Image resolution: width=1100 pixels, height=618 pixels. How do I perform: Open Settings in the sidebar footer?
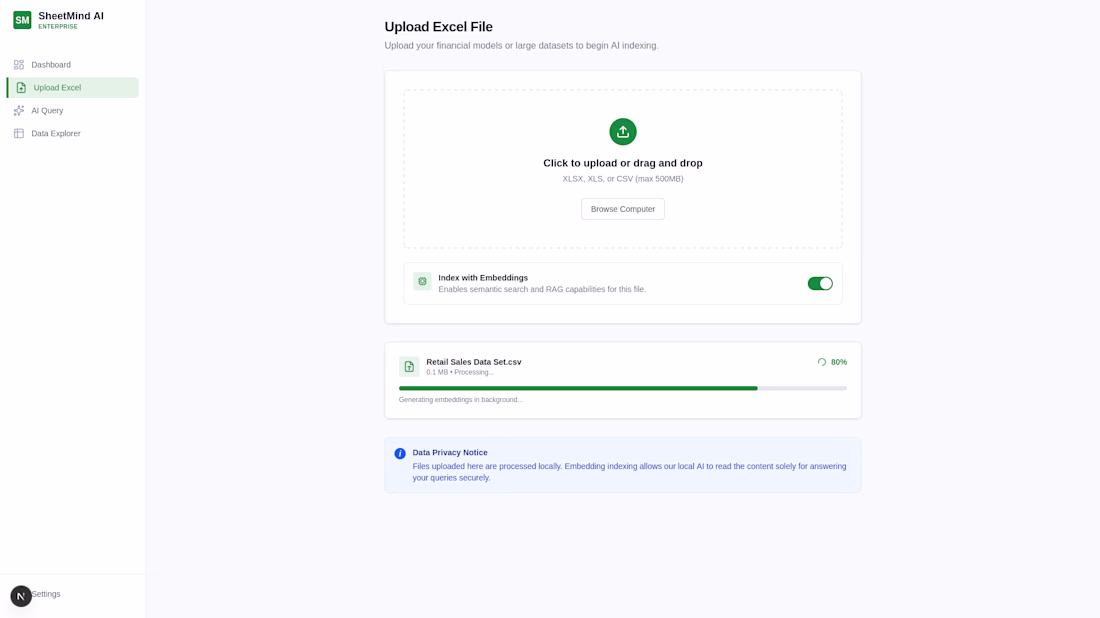coord(46,594)
